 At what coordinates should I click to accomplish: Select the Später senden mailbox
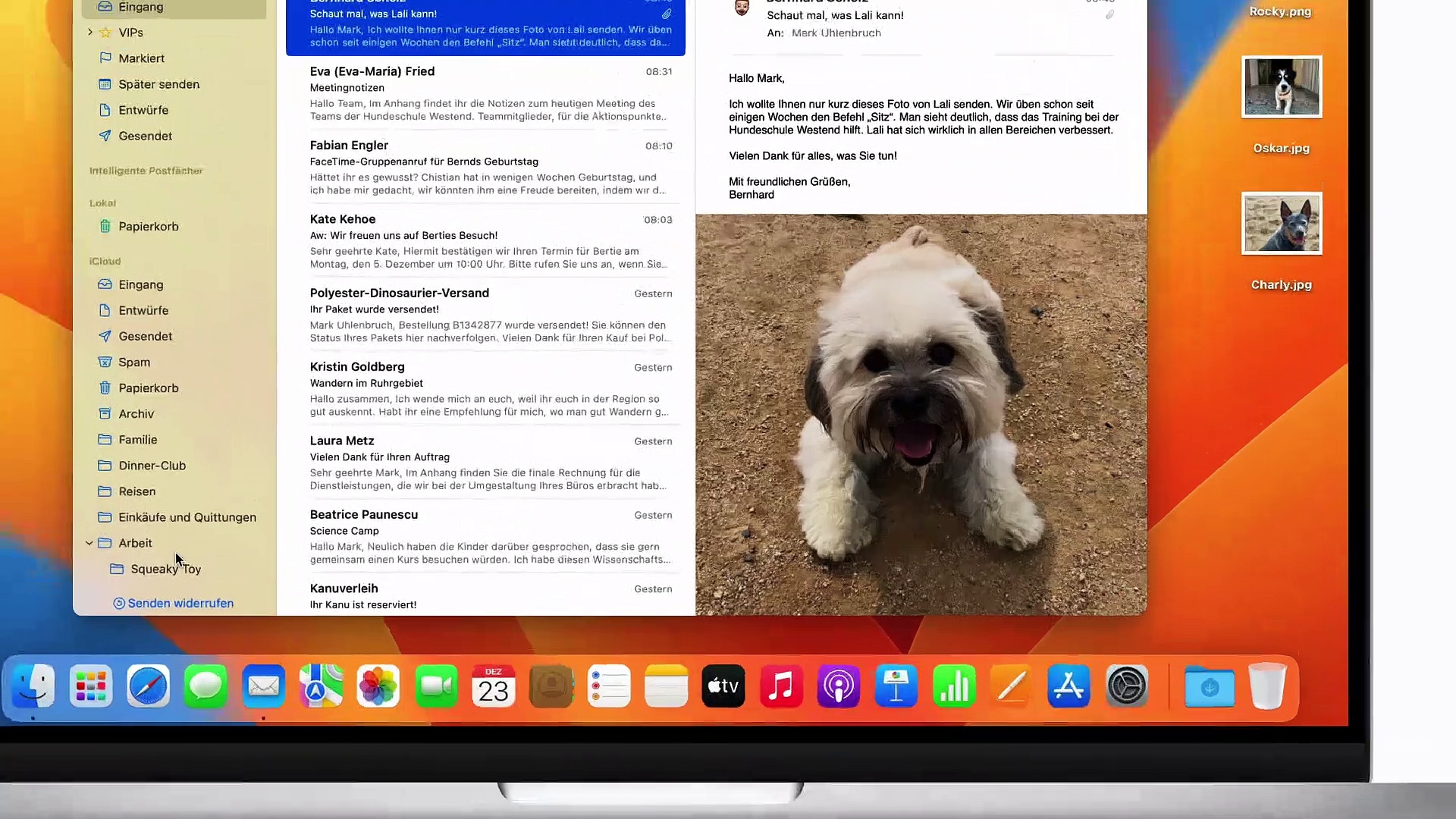point(158,84)
